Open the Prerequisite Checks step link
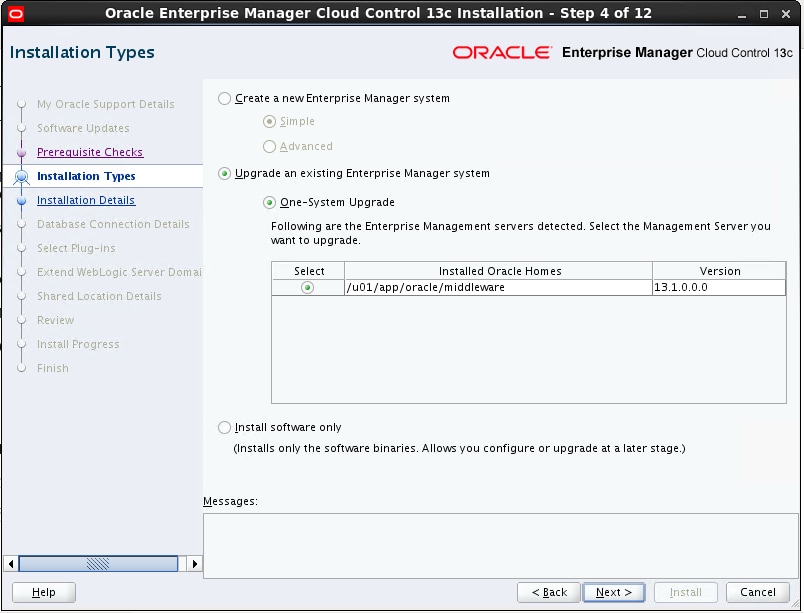The height and width of the screenshot is (613, 804). tap(90, 152)
